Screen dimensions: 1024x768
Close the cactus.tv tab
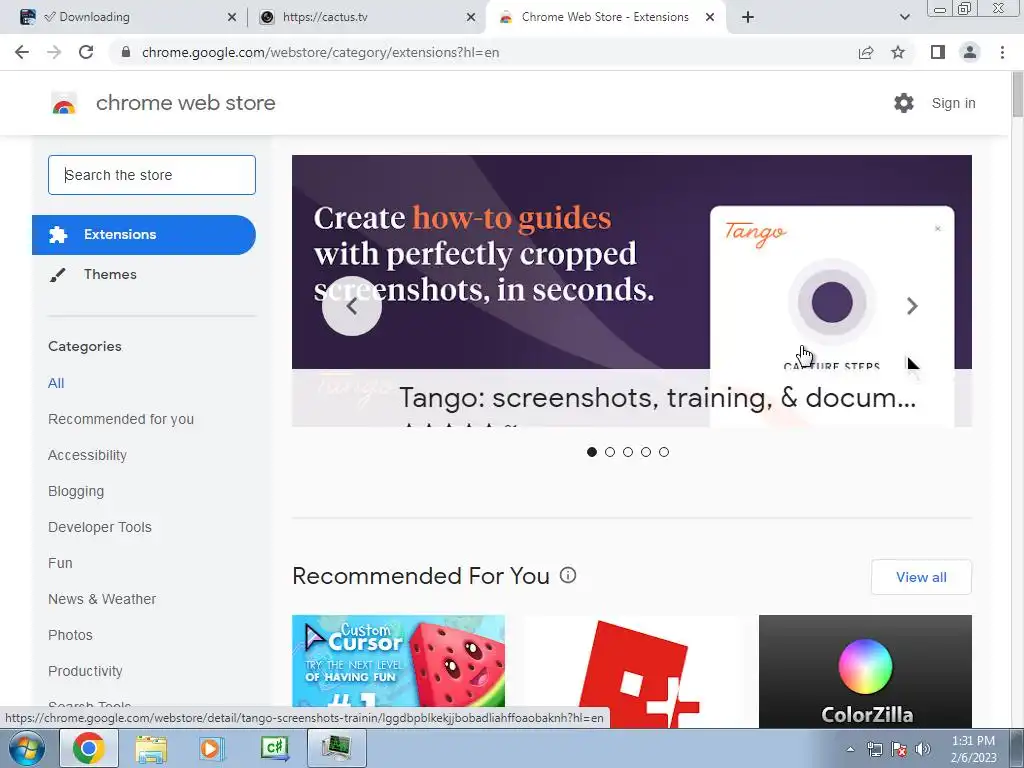(x=471, y=17)
